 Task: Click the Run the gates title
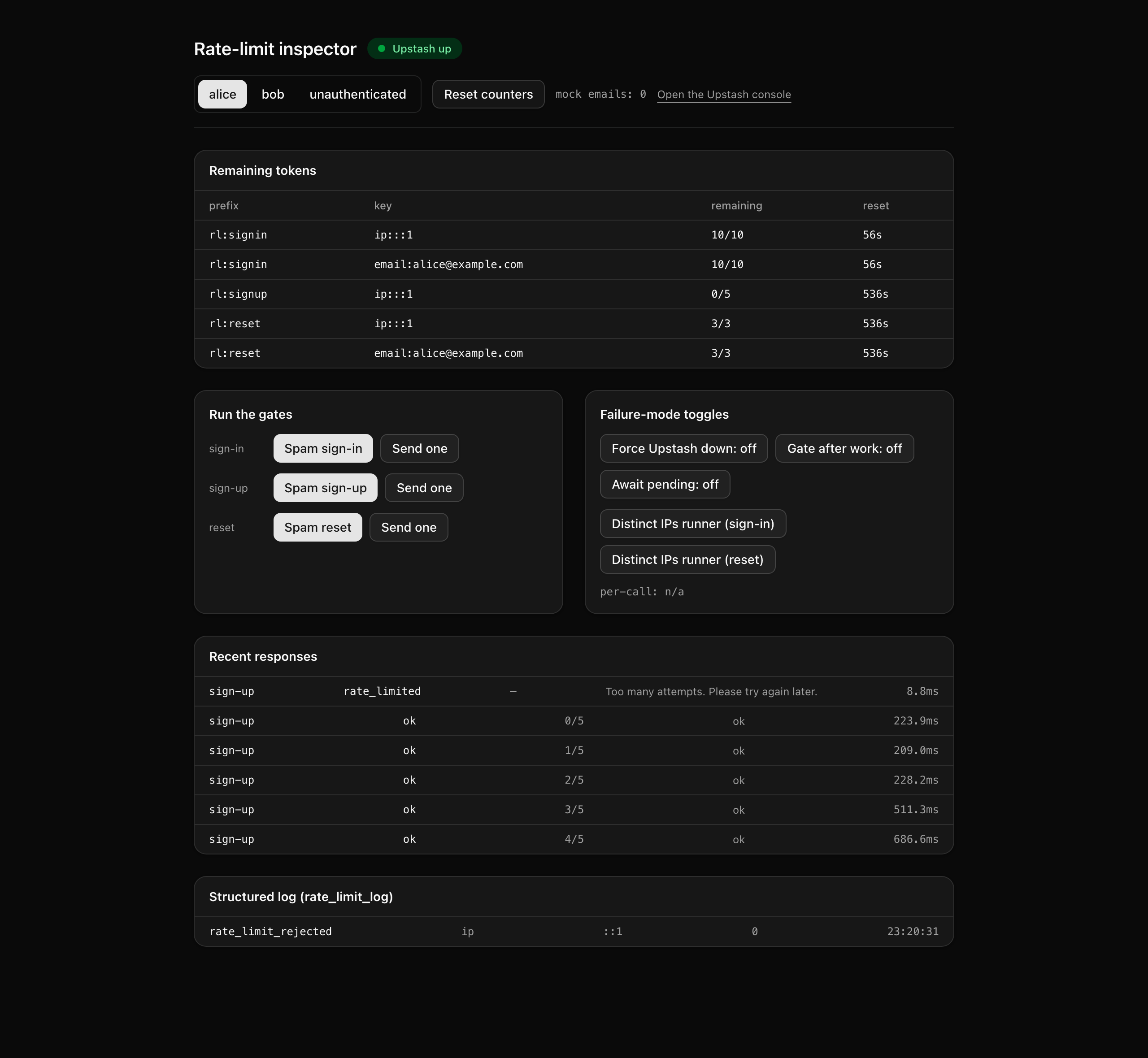pos(250,415)
